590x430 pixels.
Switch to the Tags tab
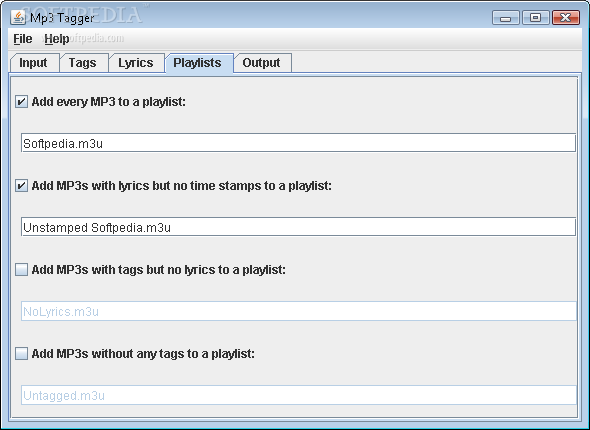point(83,62)
